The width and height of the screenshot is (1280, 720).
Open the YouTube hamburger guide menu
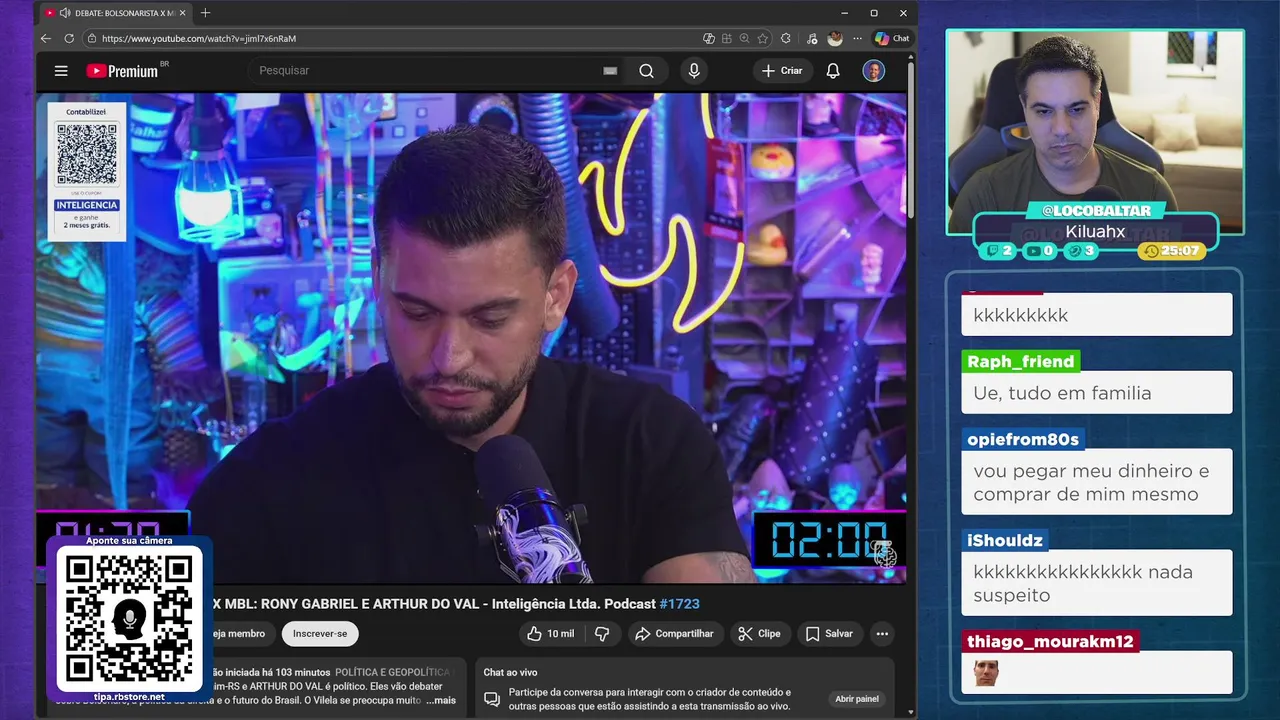click(x=61, y=71)
